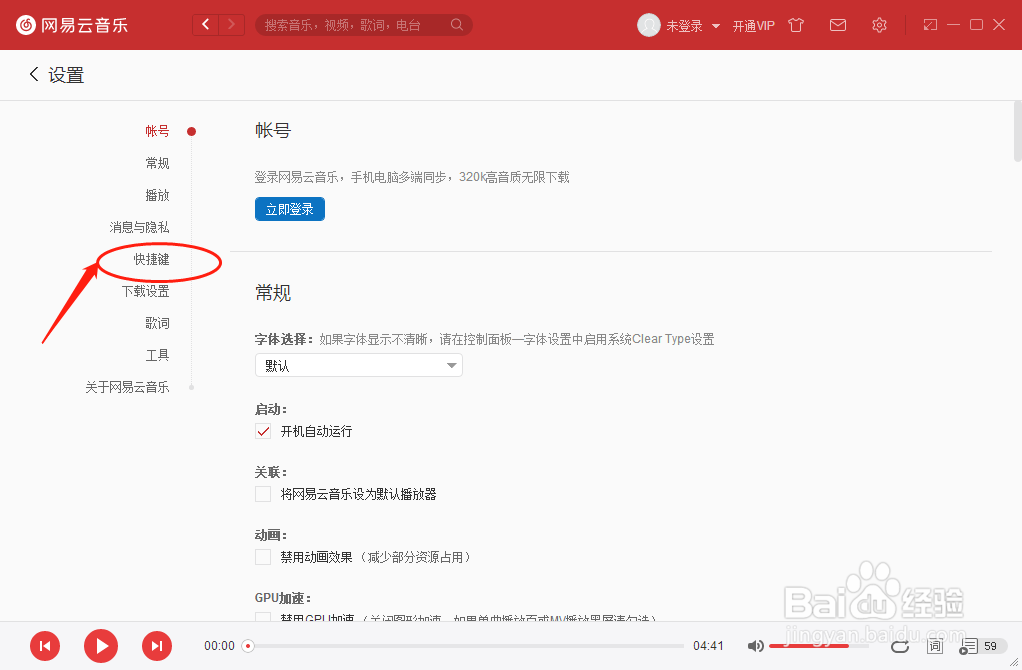
Task: Open the lyrics with the 词 icon
Action: (935, 647)
